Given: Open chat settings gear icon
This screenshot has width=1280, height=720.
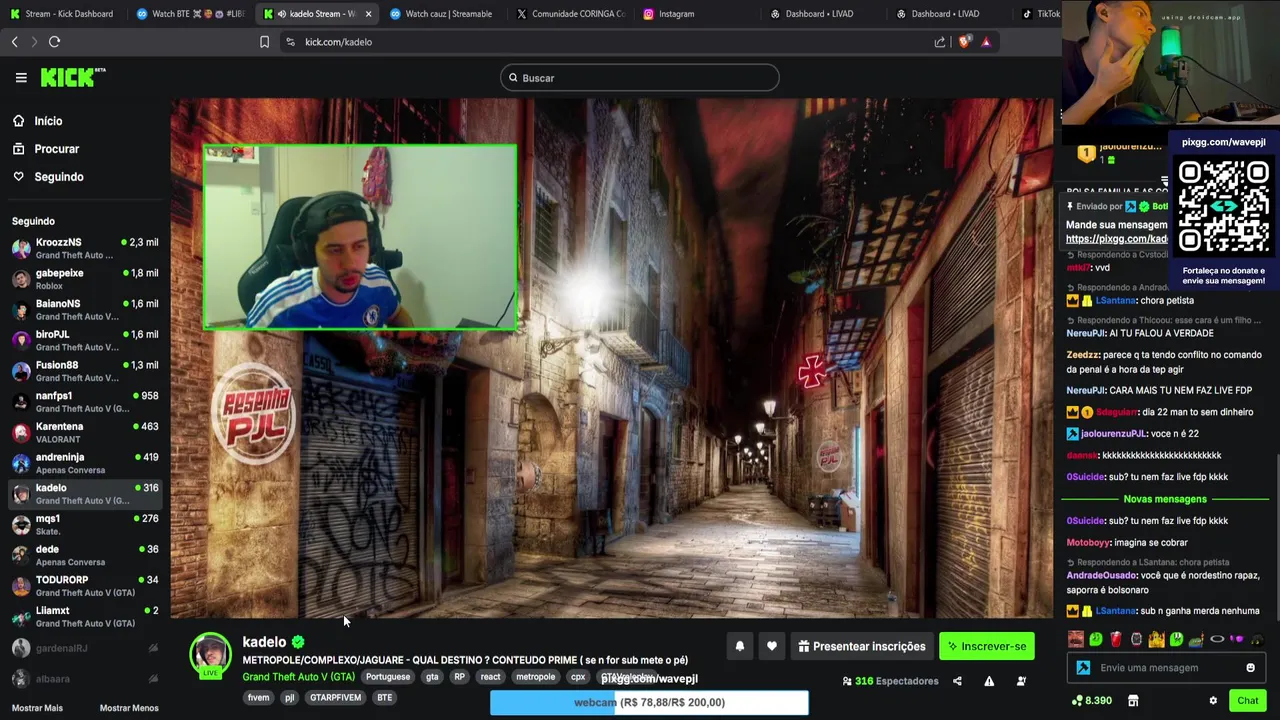Looking at the screenshot, I should pos(1213,701).
